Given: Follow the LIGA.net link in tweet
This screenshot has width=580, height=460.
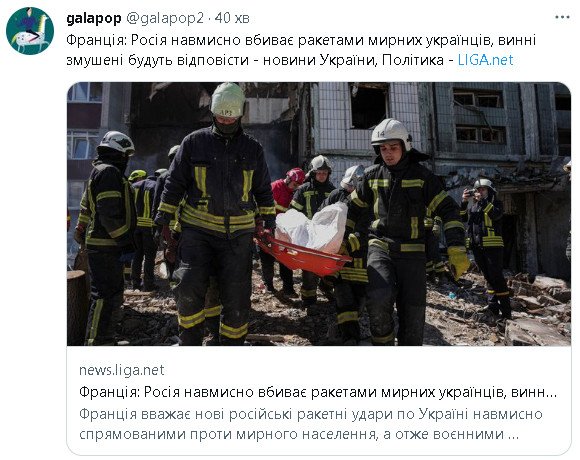Looking at the screenshot, I should point(485,60).
